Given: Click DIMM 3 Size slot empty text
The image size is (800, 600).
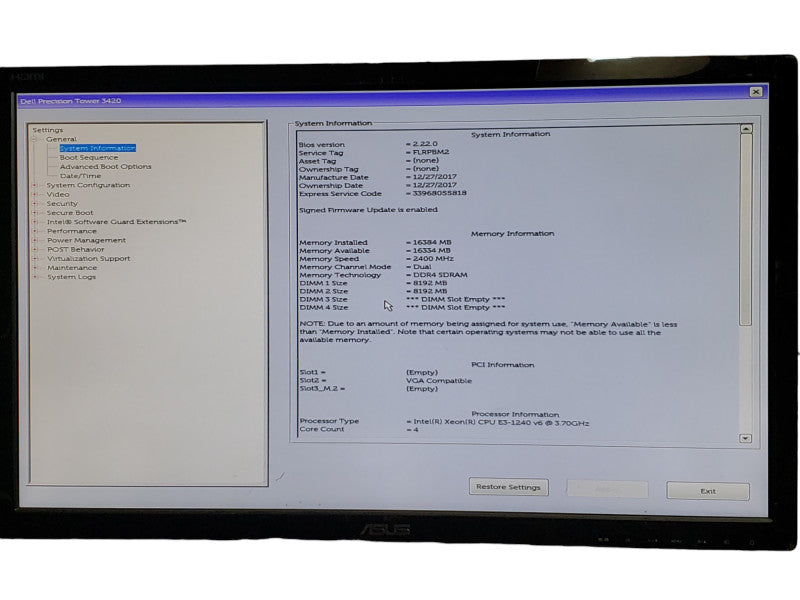Looking at the screenshot, I should [x=456, y=299].
